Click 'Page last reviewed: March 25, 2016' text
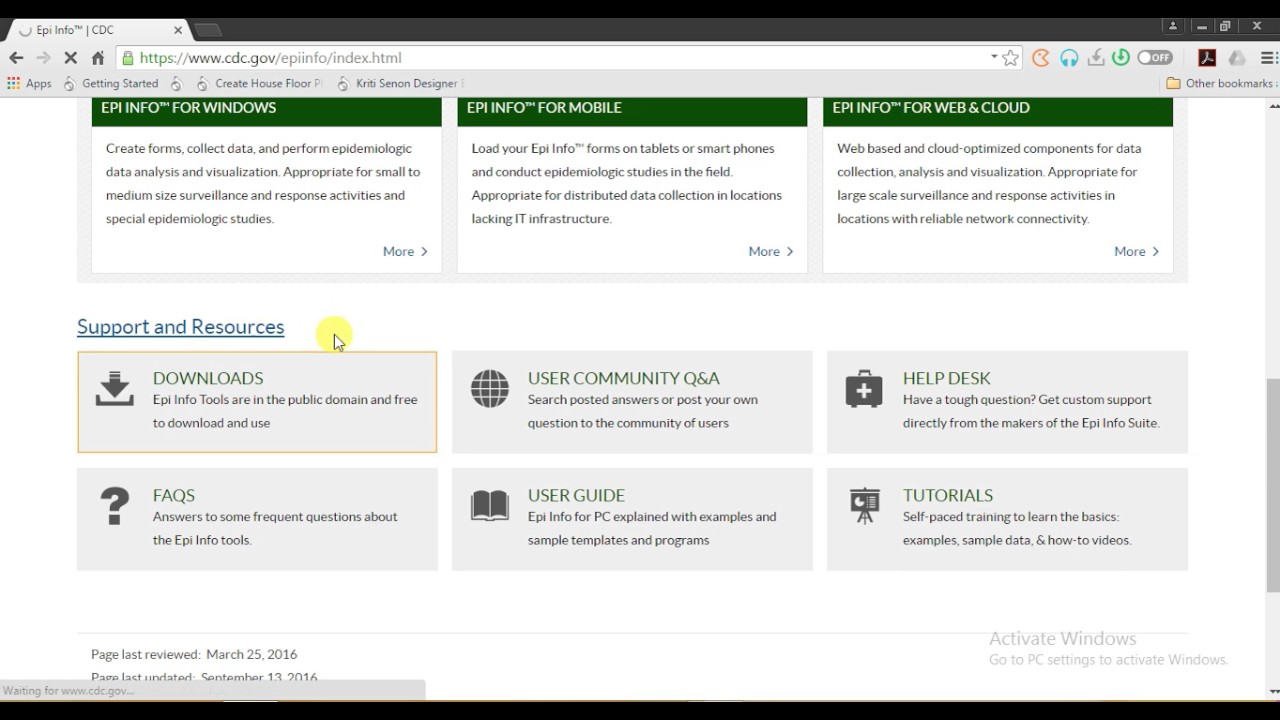1280x720 pixels. [194, 654]
